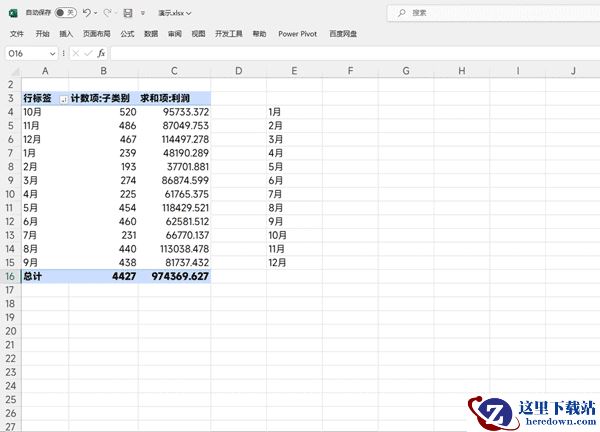Select column H header
This screenshot has height=432, width=600.
[x=462, y=71]
